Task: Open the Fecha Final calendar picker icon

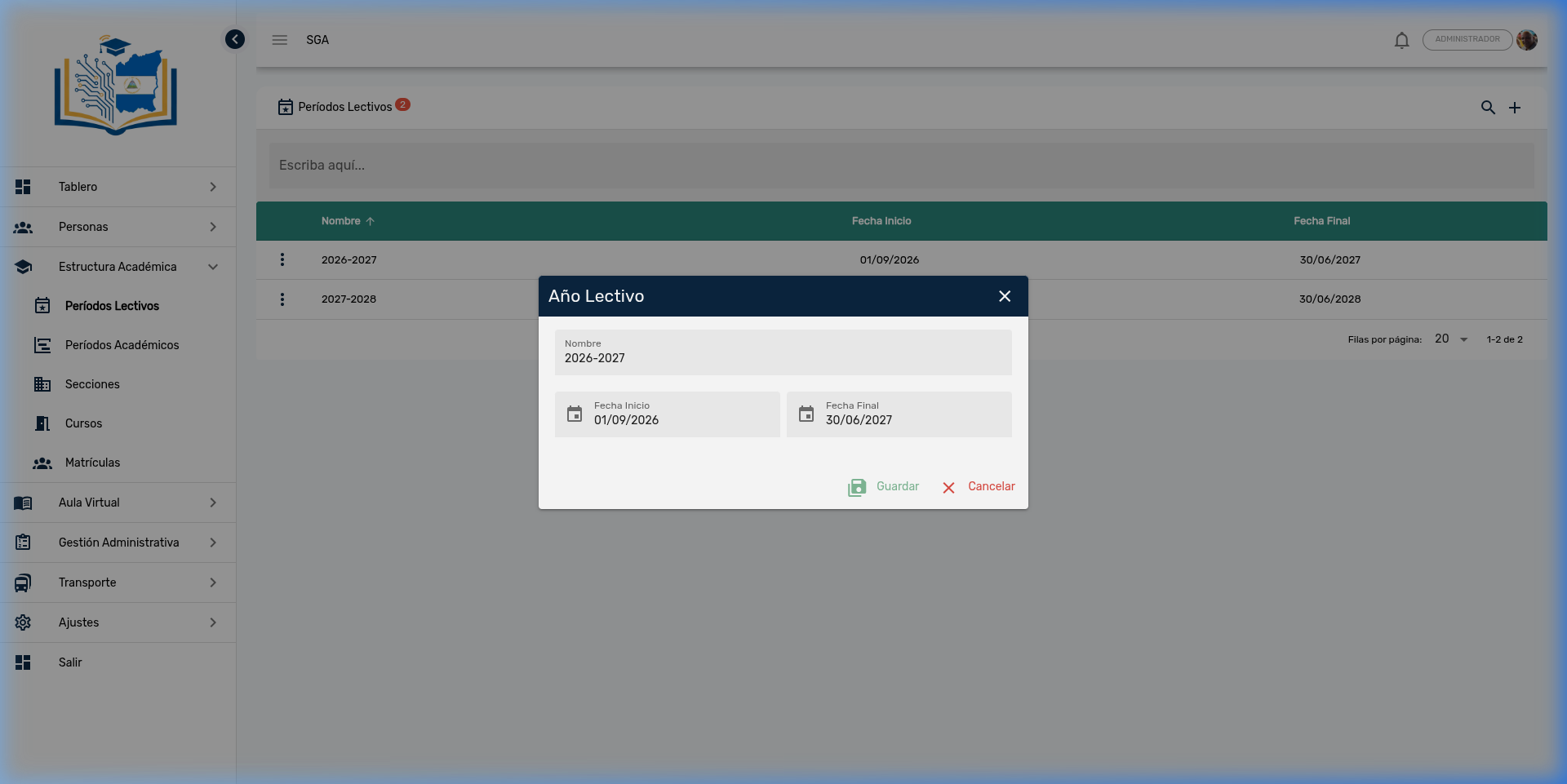Action: coord(806,414)
